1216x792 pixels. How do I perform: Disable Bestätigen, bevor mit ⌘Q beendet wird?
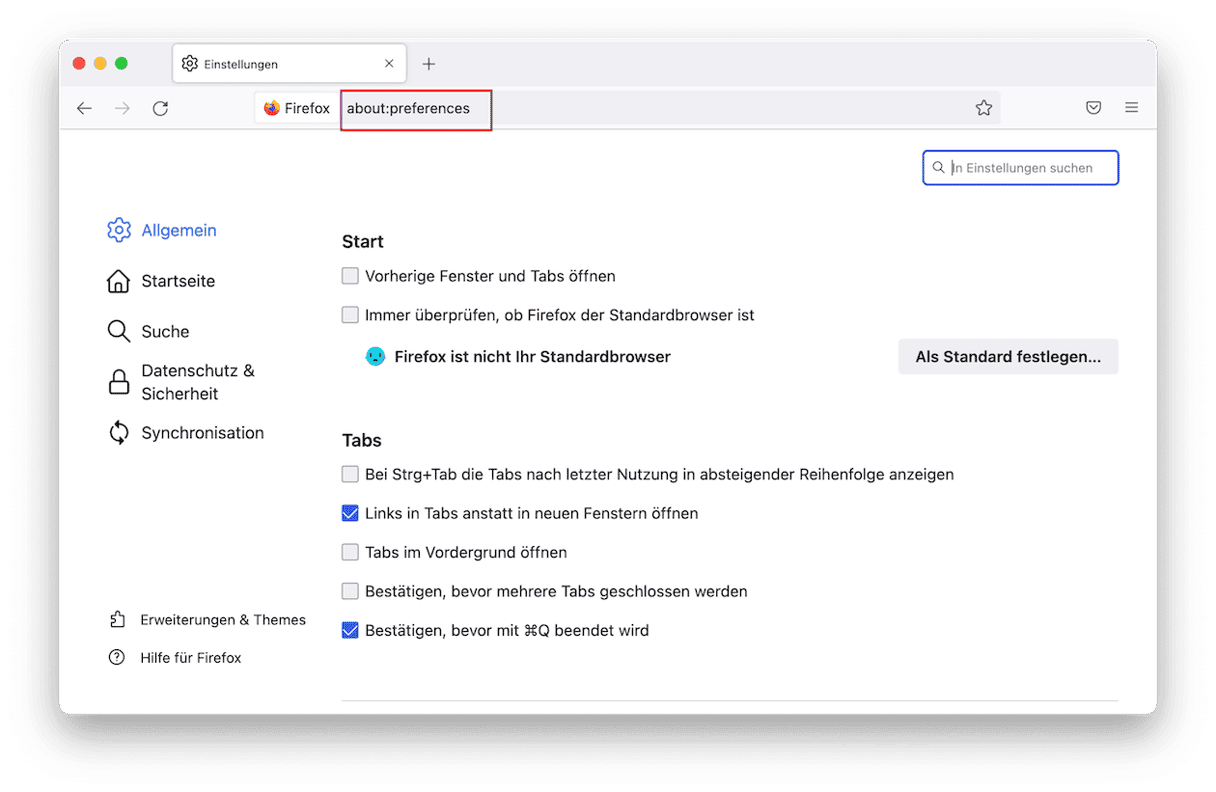pos(350,630)
